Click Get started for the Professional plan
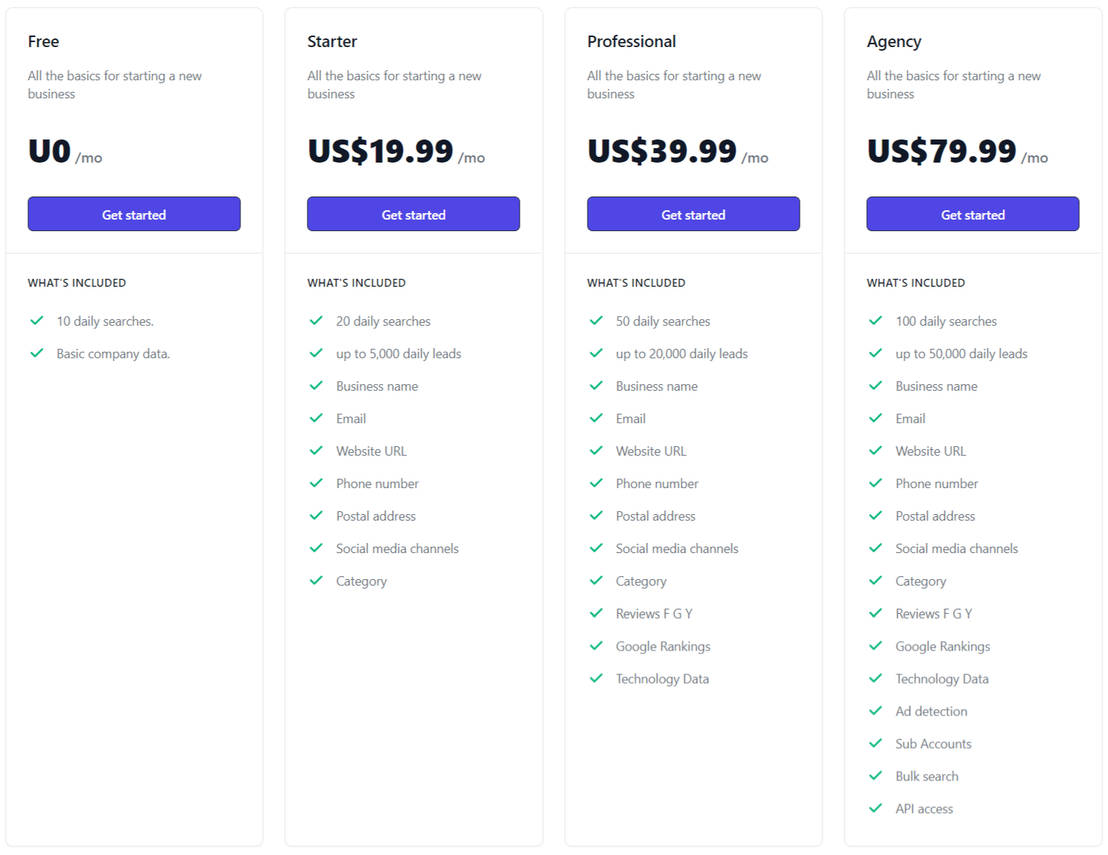The image size is (1108, 855). coord(693,214)
